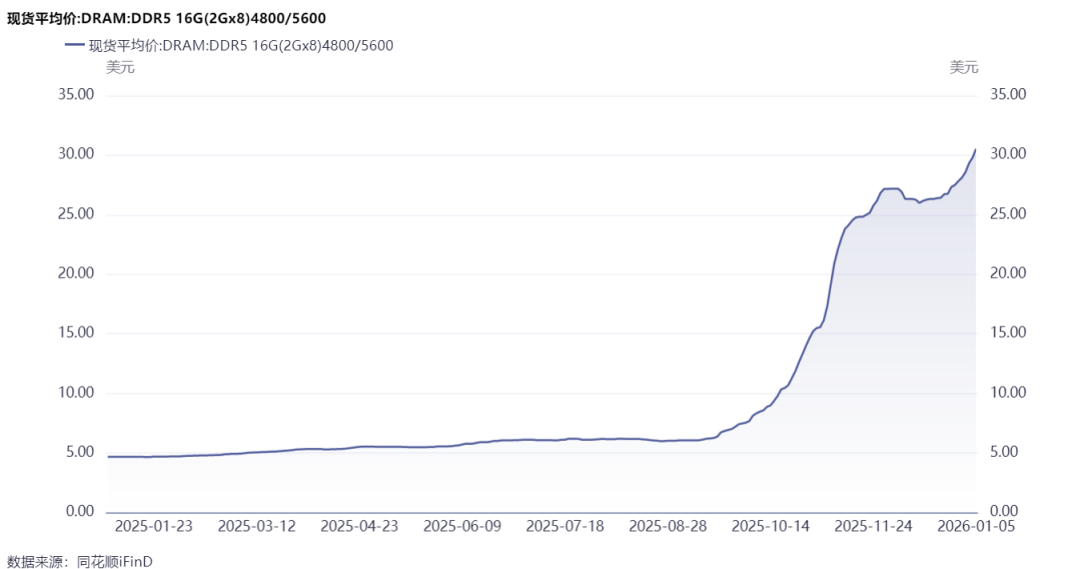Click right axis value 5.00
1080x569 pixels.
pos(1004,452)
